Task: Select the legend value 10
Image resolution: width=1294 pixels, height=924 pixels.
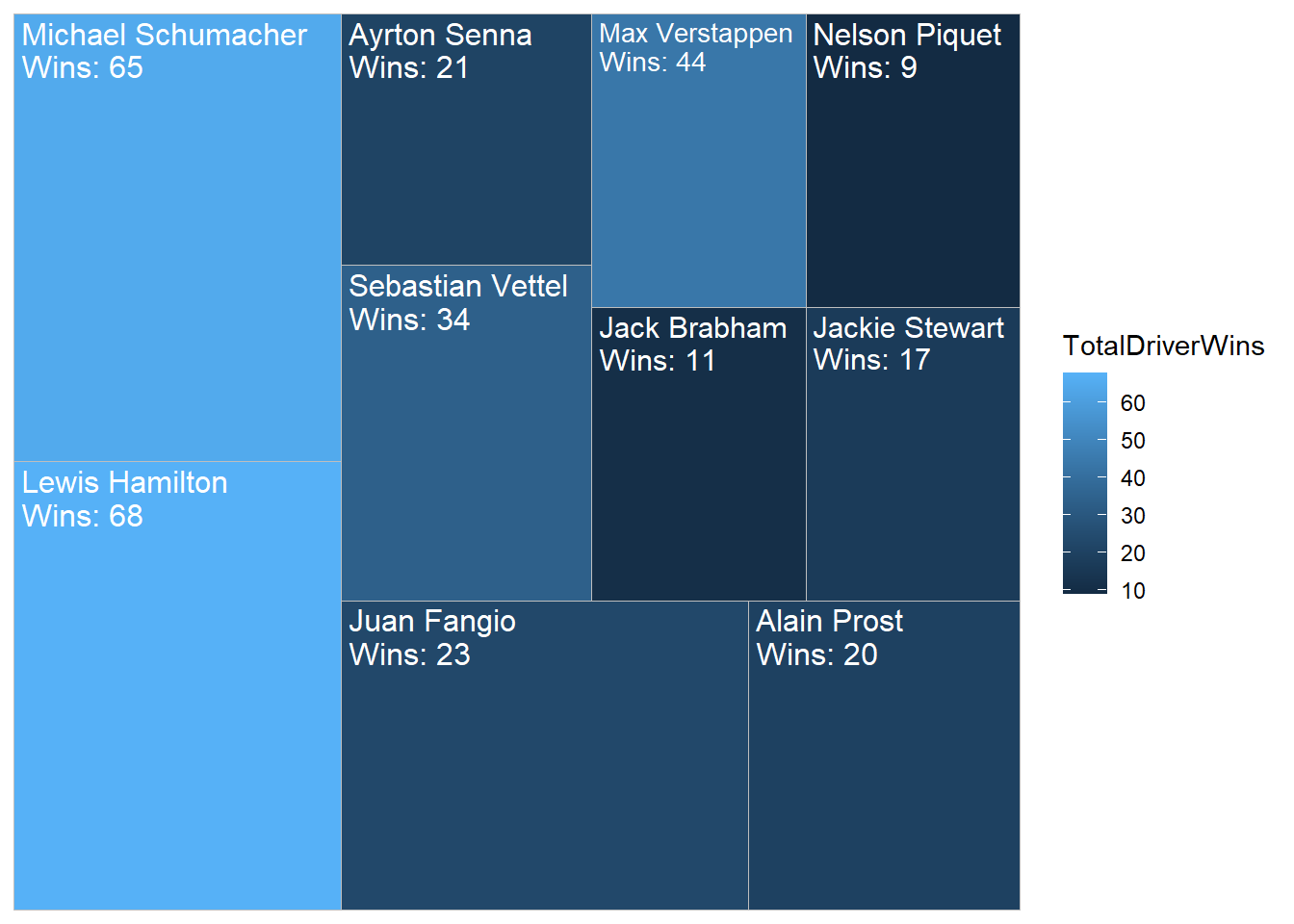Action: point(1133,591)
